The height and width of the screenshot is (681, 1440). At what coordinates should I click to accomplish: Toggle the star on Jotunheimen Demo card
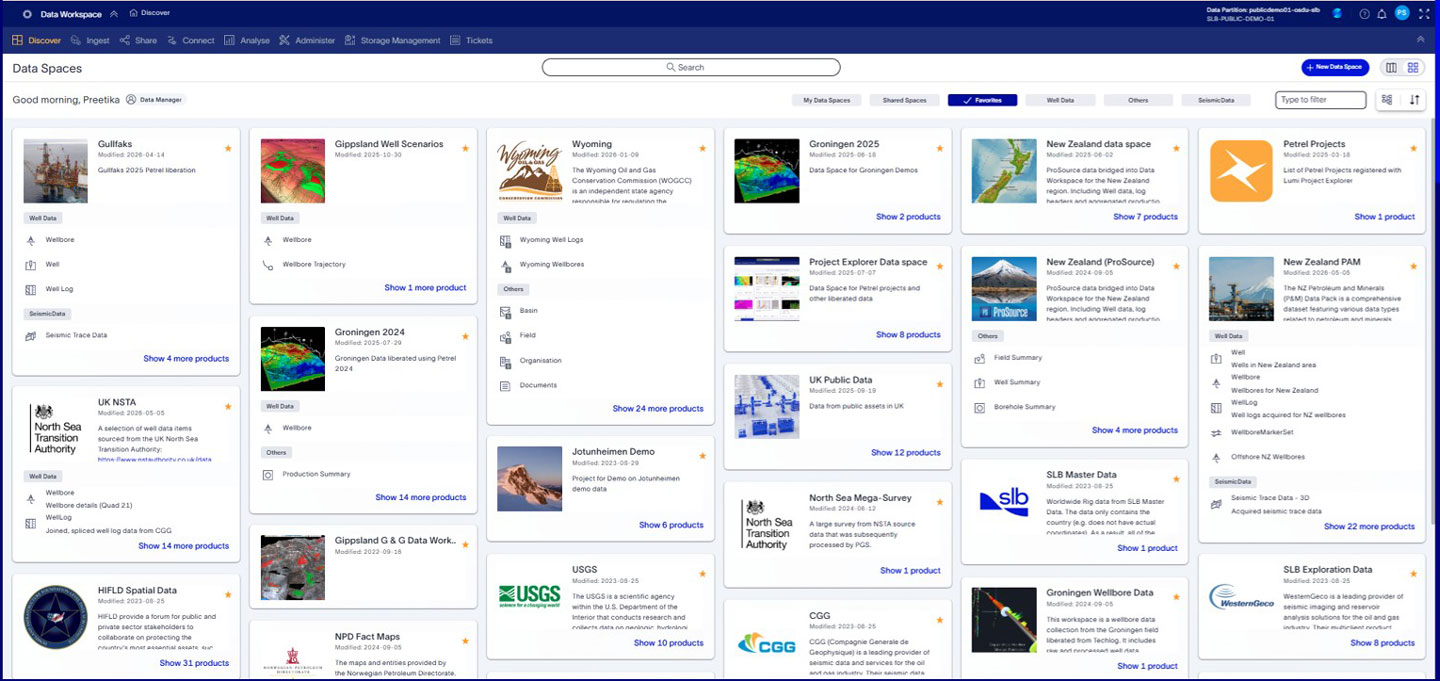(702, 456)
